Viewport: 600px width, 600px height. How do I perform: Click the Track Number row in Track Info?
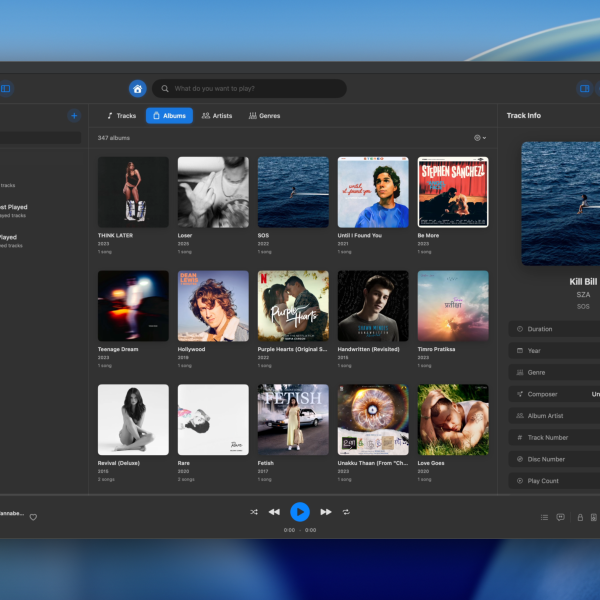554,437
